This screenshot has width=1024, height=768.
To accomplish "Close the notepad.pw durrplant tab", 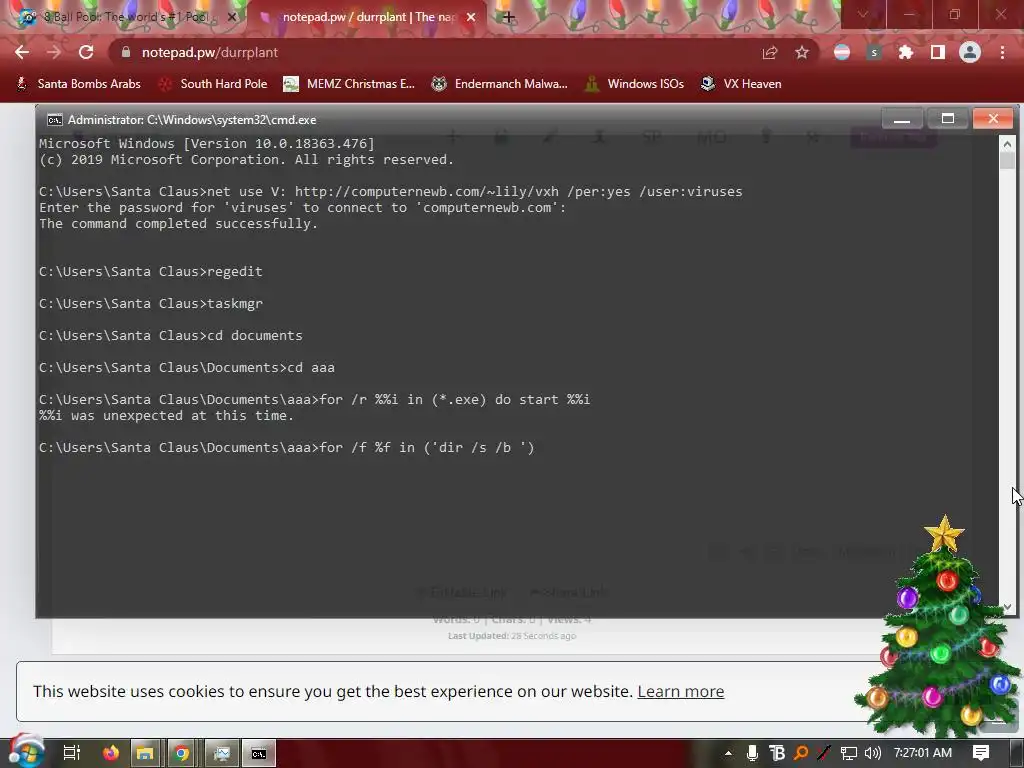I will click(471, 17).
